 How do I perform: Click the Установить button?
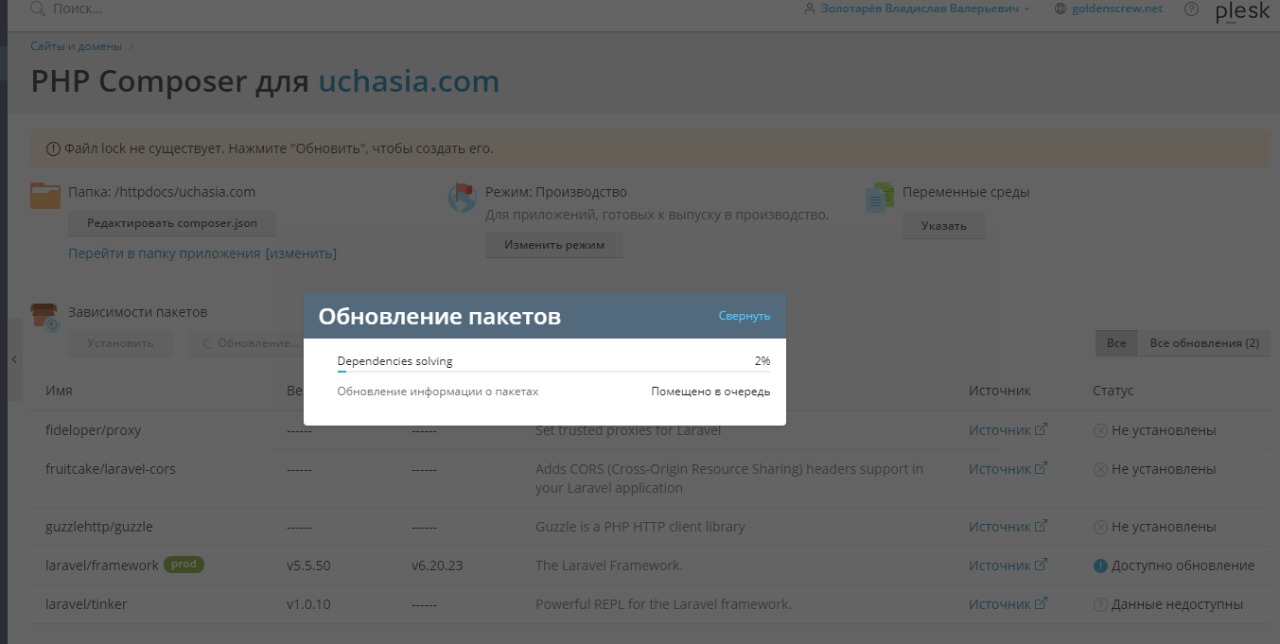[x=120, y=343]
